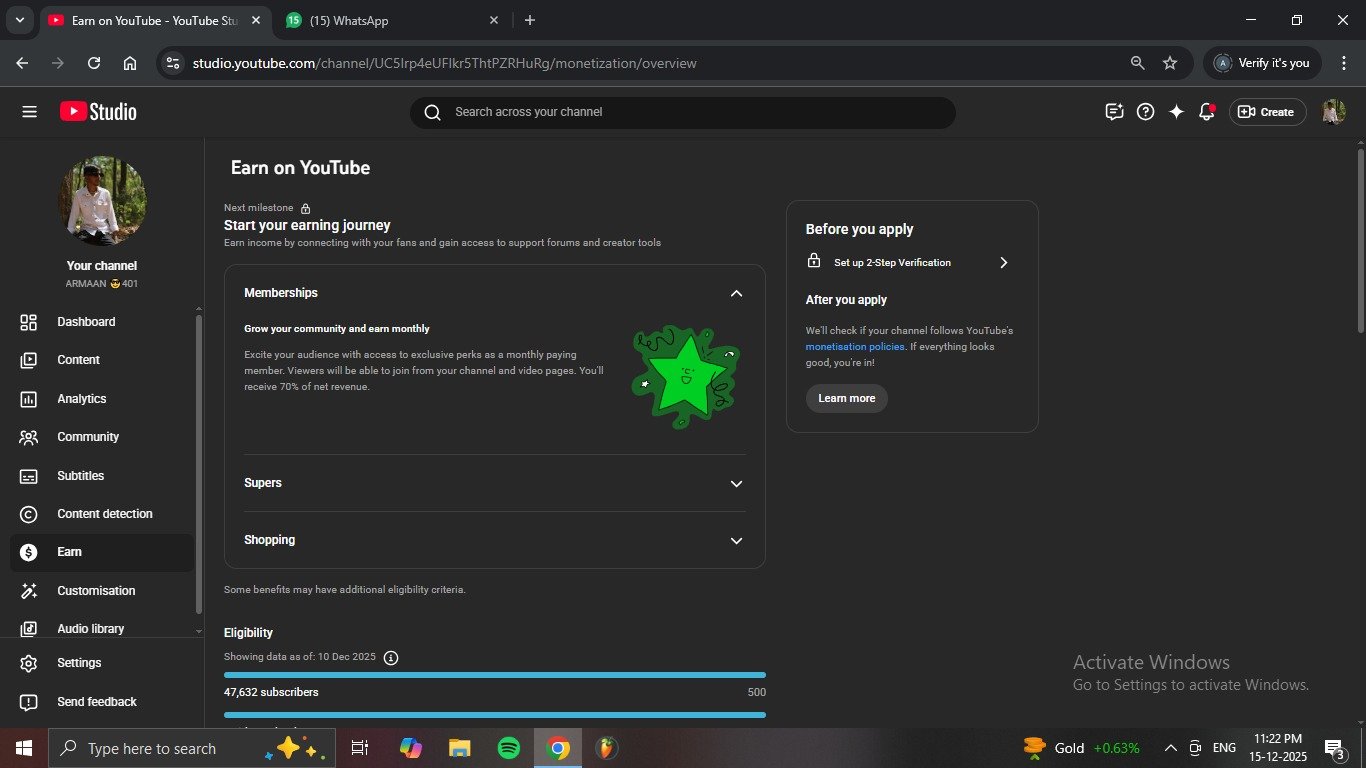Collapse the Memberships section
The image size is (1366, 768).
[x=736, y=293]
